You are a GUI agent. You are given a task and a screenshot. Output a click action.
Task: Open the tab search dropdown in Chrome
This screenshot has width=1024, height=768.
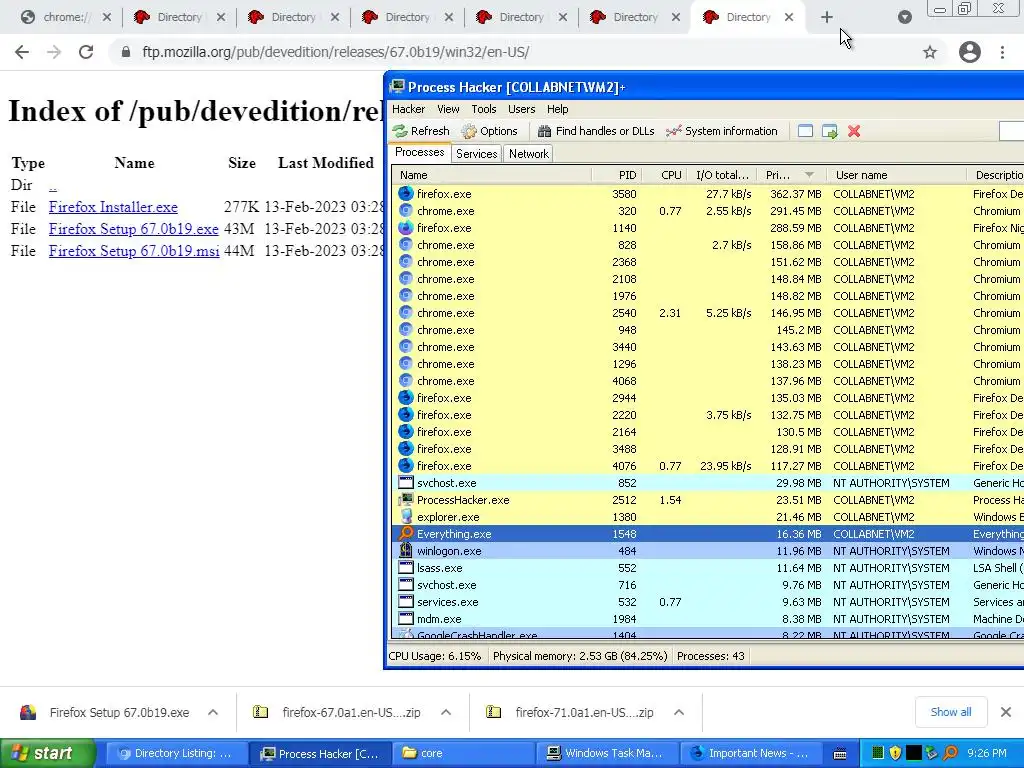coord(904,18)
